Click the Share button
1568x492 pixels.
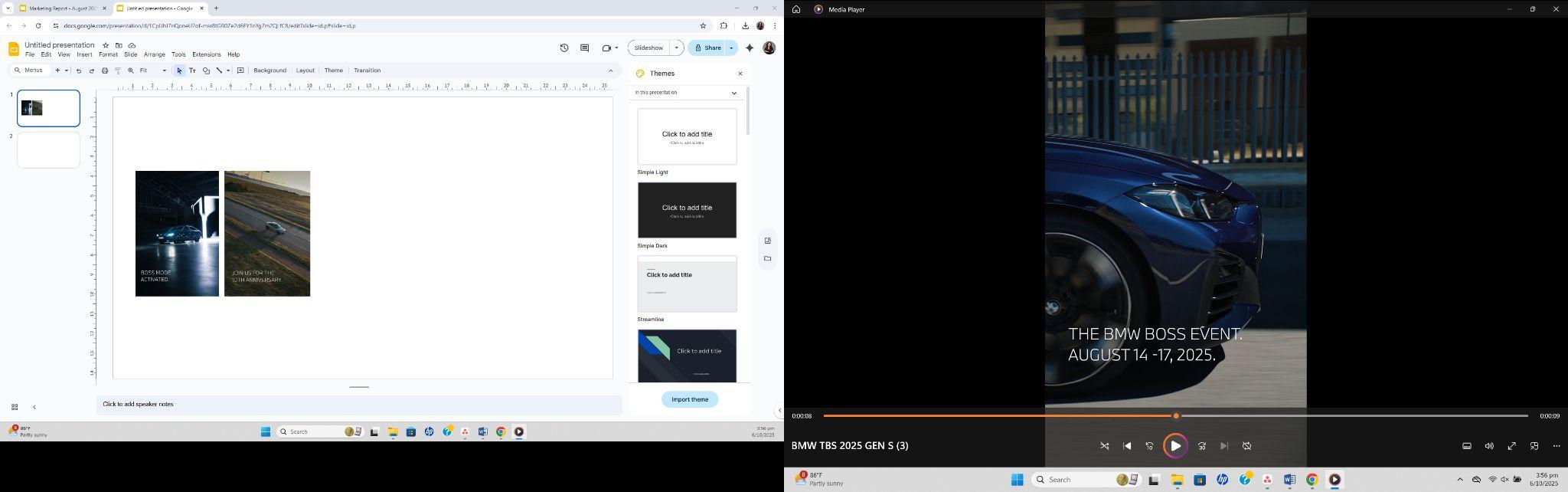[x=707, y=48]
